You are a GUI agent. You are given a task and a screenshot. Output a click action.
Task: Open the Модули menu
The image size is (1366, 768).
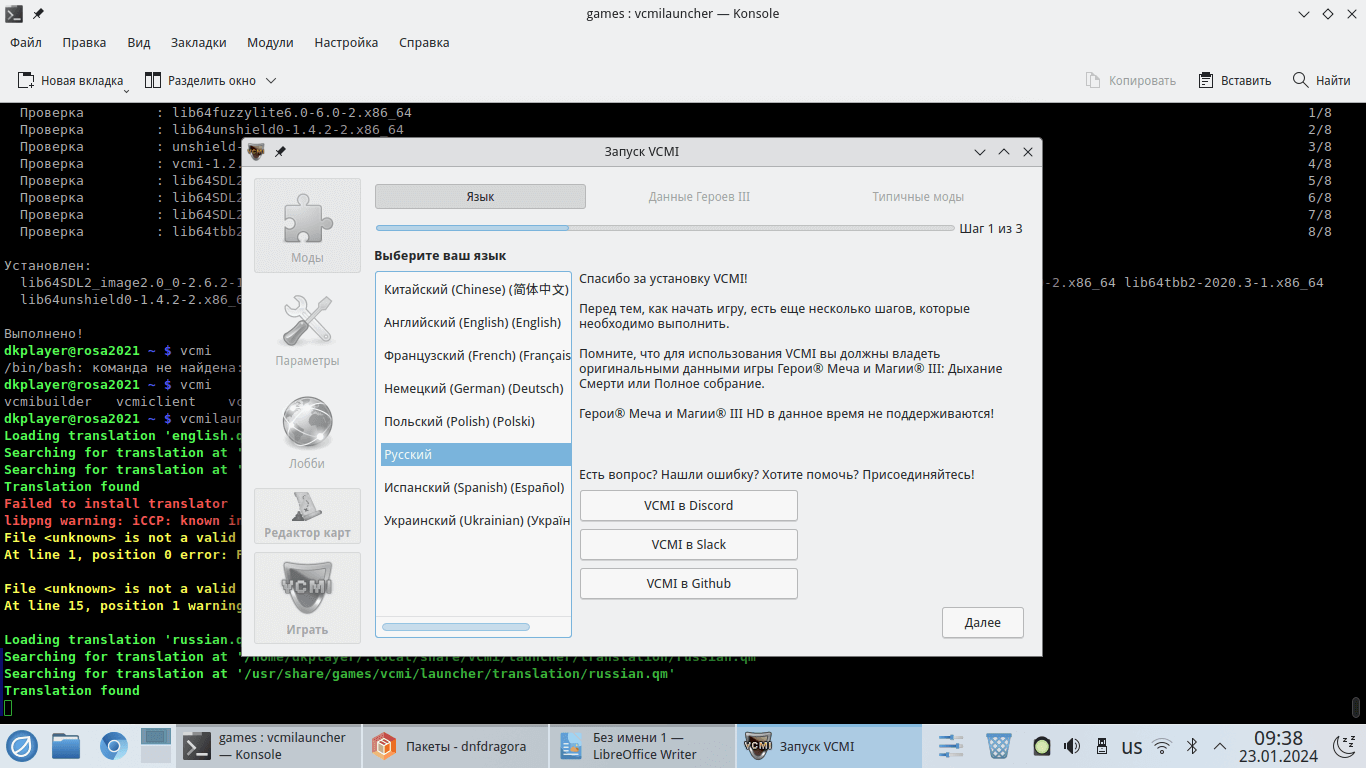click(270, 42)
